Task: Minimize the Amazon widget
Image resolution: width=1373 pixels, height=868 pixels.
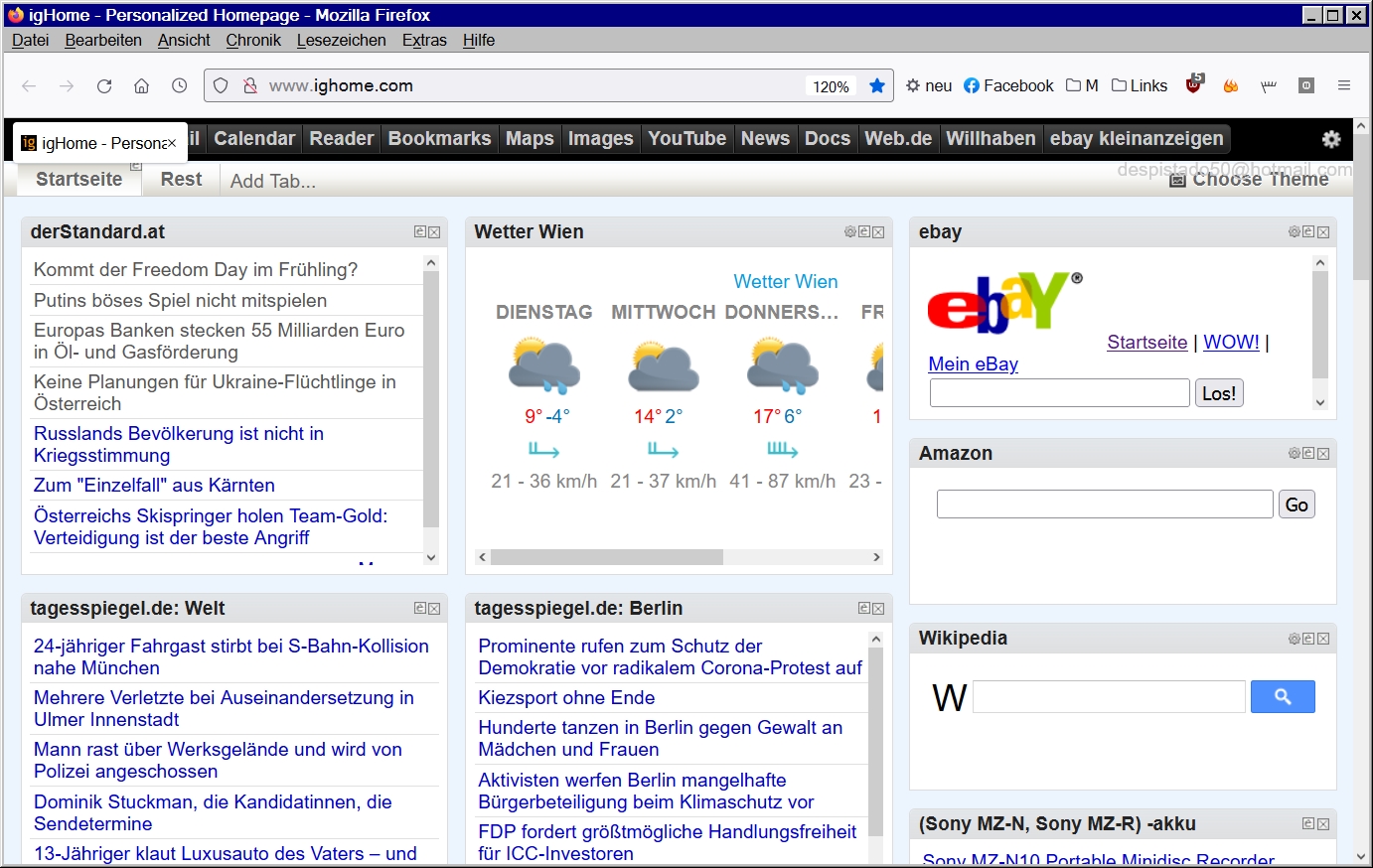Action: point(1308,454)
